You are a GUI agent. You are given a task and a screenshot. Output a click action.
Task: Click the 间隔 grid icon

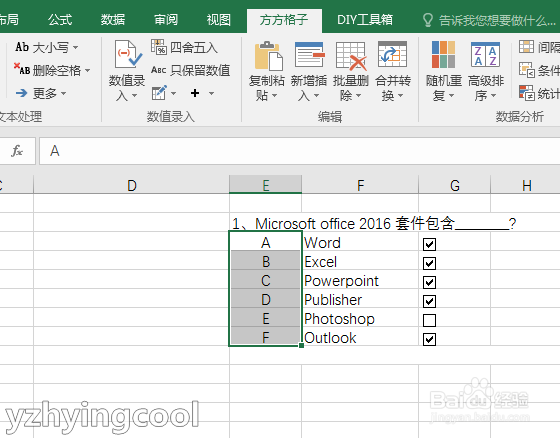tap(526, 46)
